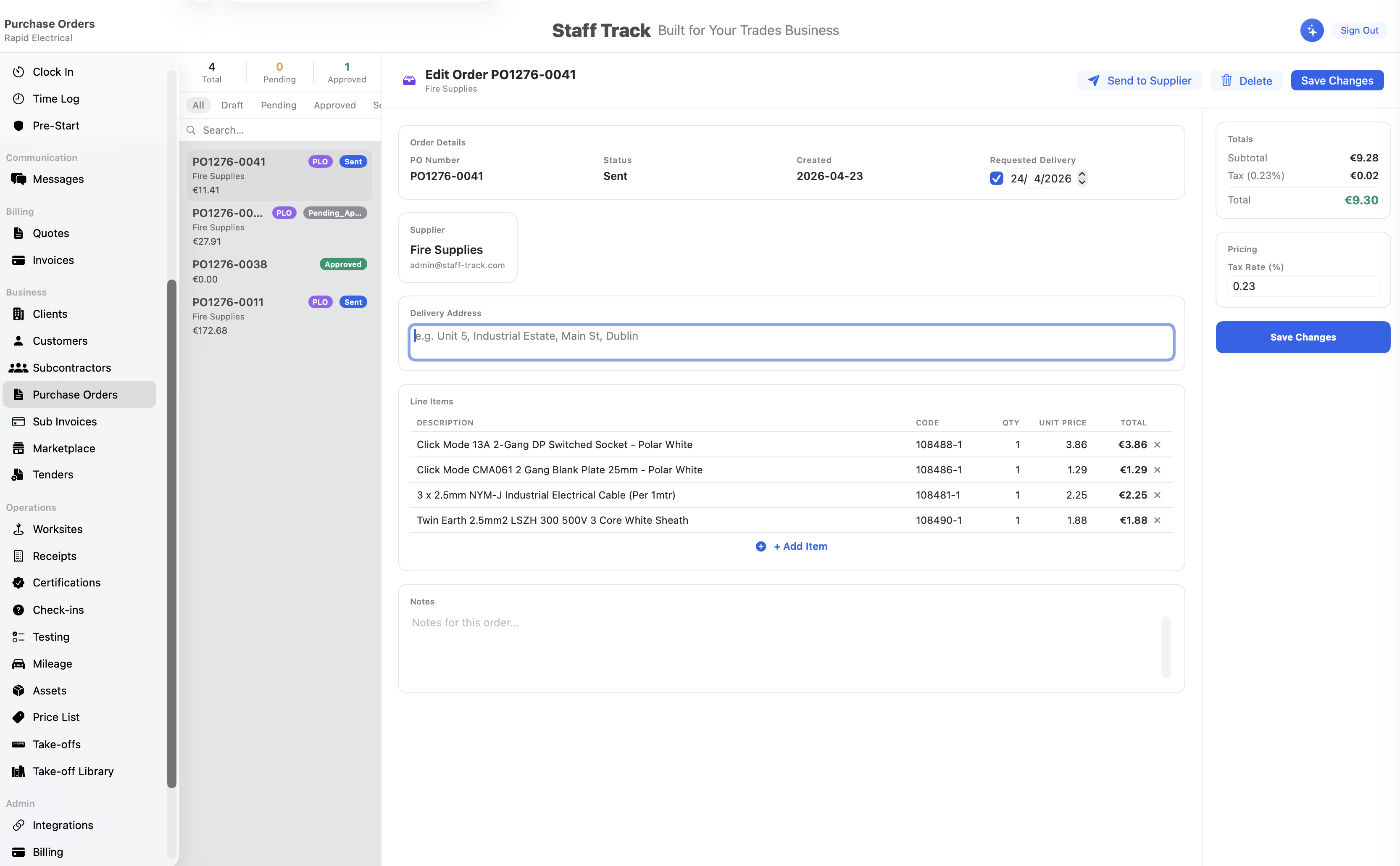Click the sidebar scrollbar
The width and height of the screenshot is (1400, 866).
point(171,533)
